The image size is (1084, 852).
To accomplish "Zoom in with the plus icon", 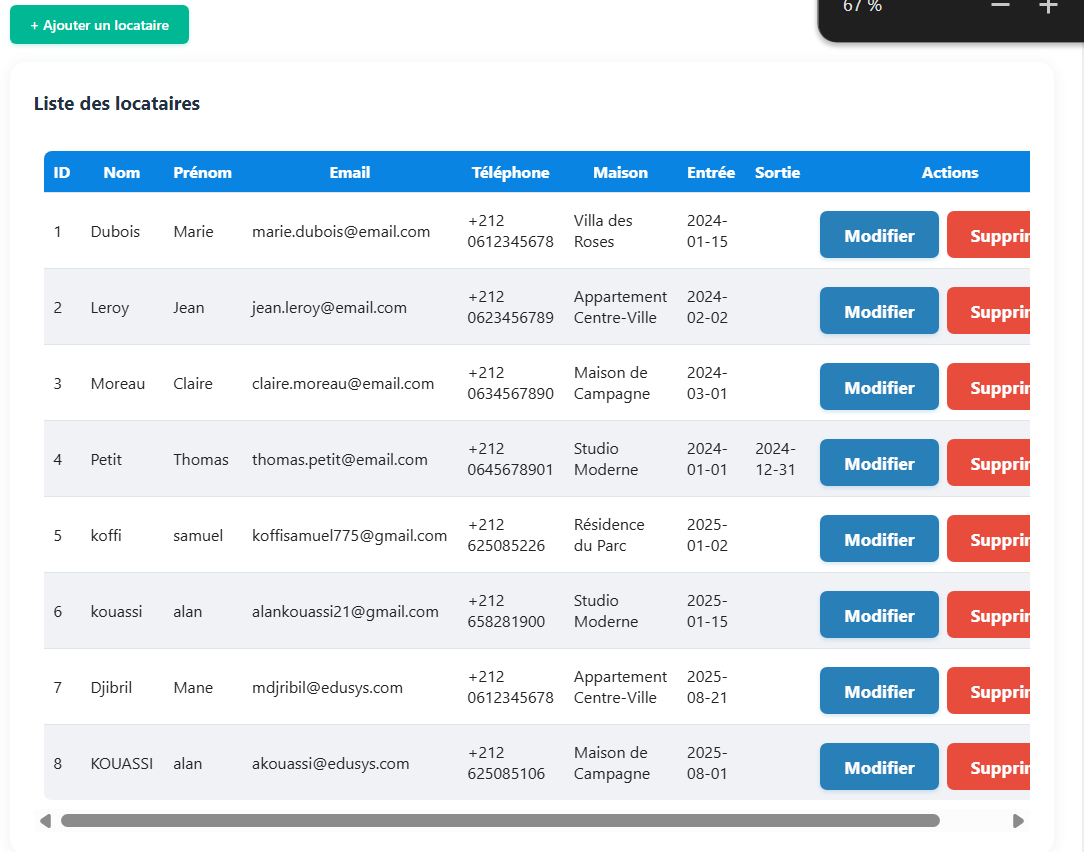I will [1047, 7].
